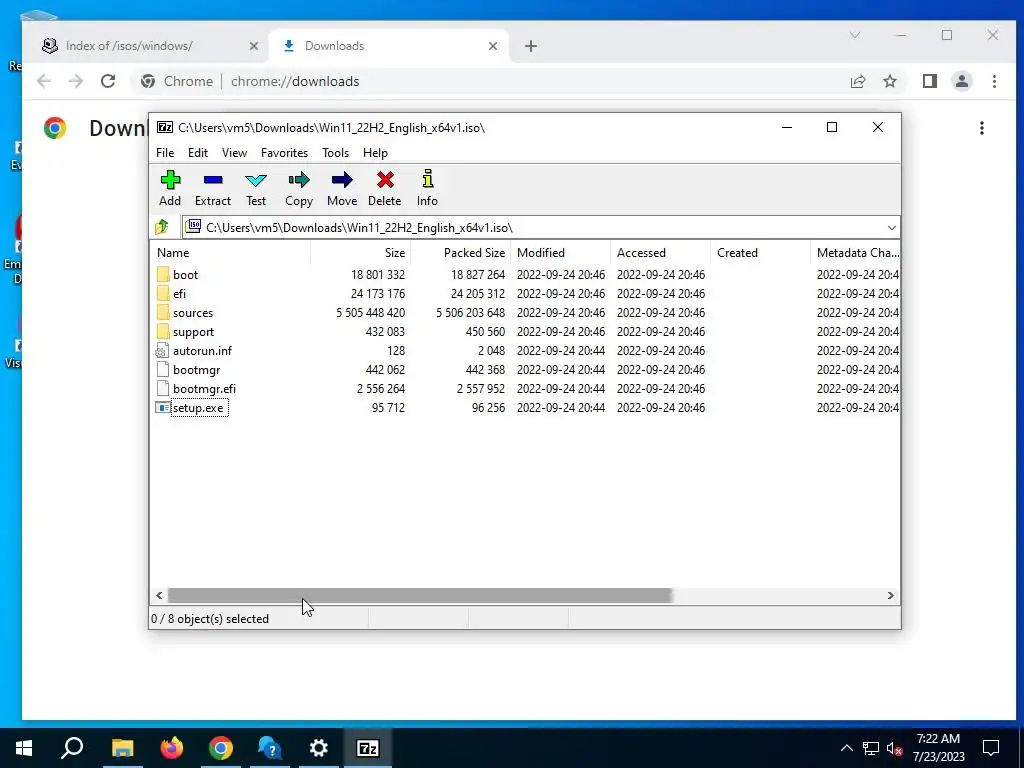
Task: Open the notification center icon
Action: click(x=991, y=748)
